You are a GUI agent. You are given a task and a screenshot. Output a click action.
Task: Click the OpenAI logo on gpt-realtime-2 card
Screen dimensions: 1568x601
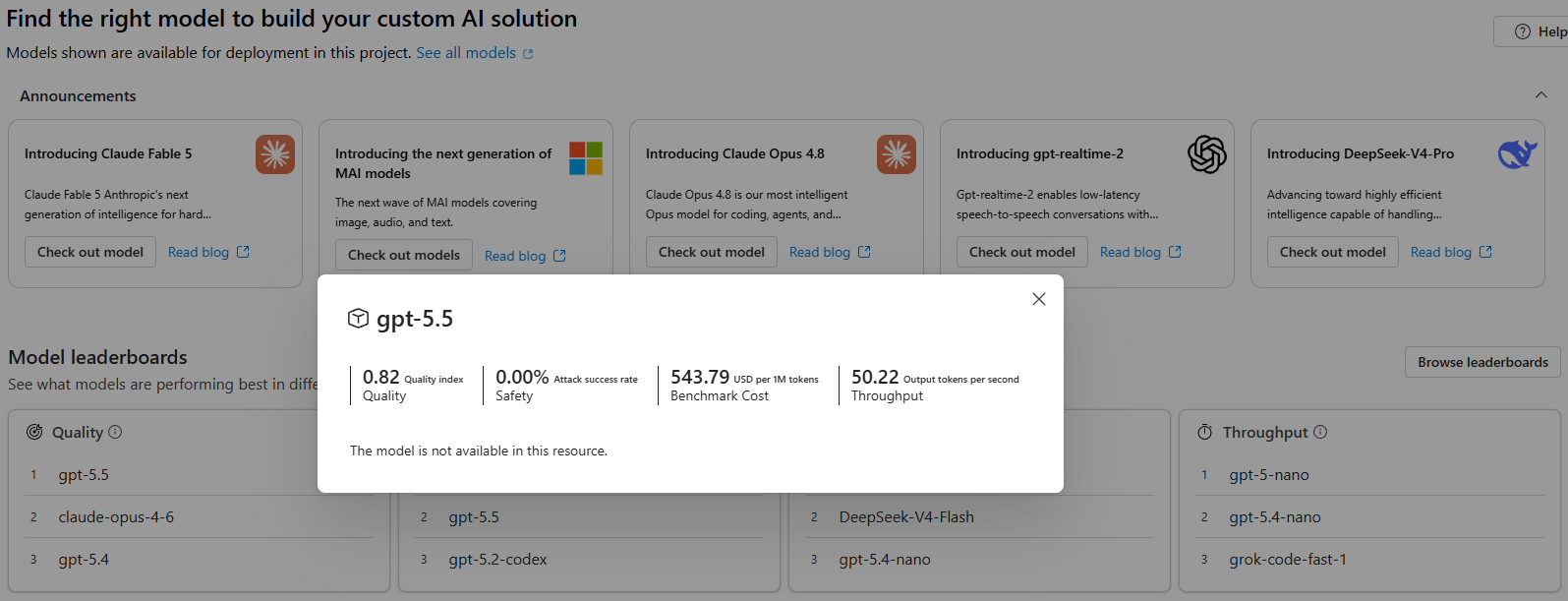point(1207,154)
